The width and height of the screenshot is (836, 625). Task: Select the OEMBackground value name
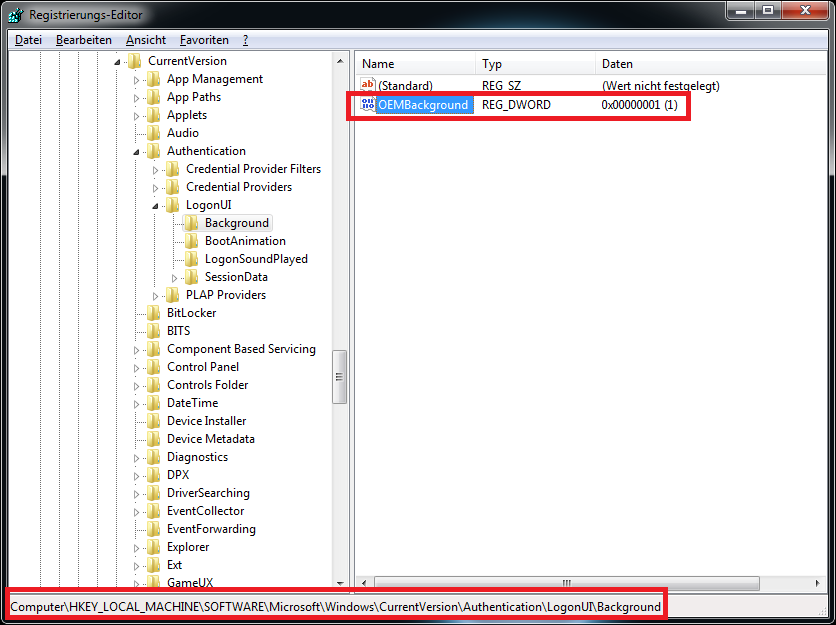[423, 105]
